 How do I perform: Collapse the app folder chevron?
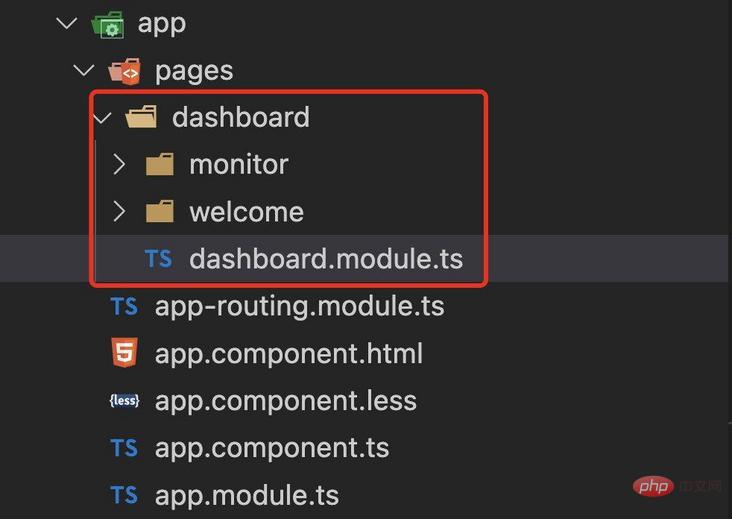[x=67, y=24]
